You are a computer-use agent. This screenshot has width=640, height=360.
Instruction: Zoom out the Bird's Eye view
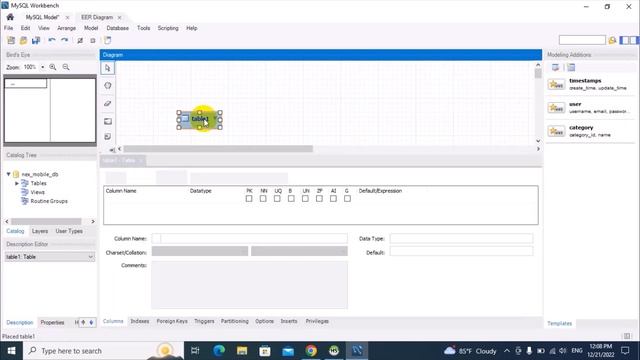(66, 67)
